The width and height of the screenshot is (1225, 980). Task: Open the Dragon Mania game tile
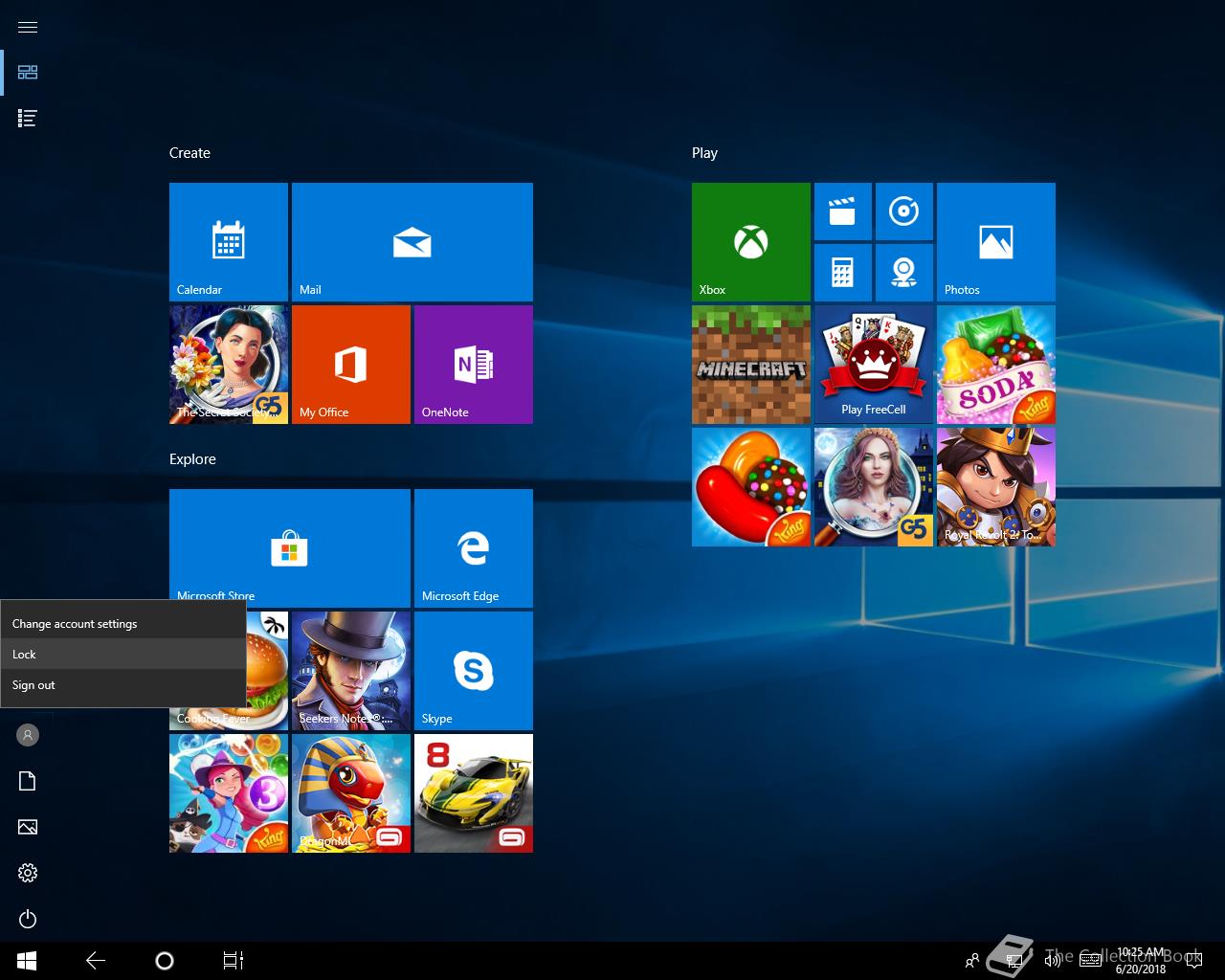pos(351,793)
